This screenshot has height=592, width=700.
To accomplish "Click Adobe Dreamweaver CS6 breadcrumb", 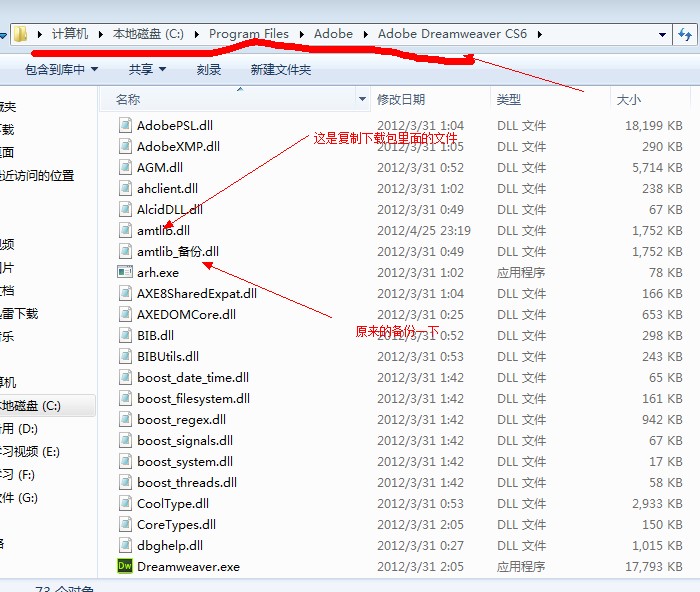I will click(x=452, y=34).
